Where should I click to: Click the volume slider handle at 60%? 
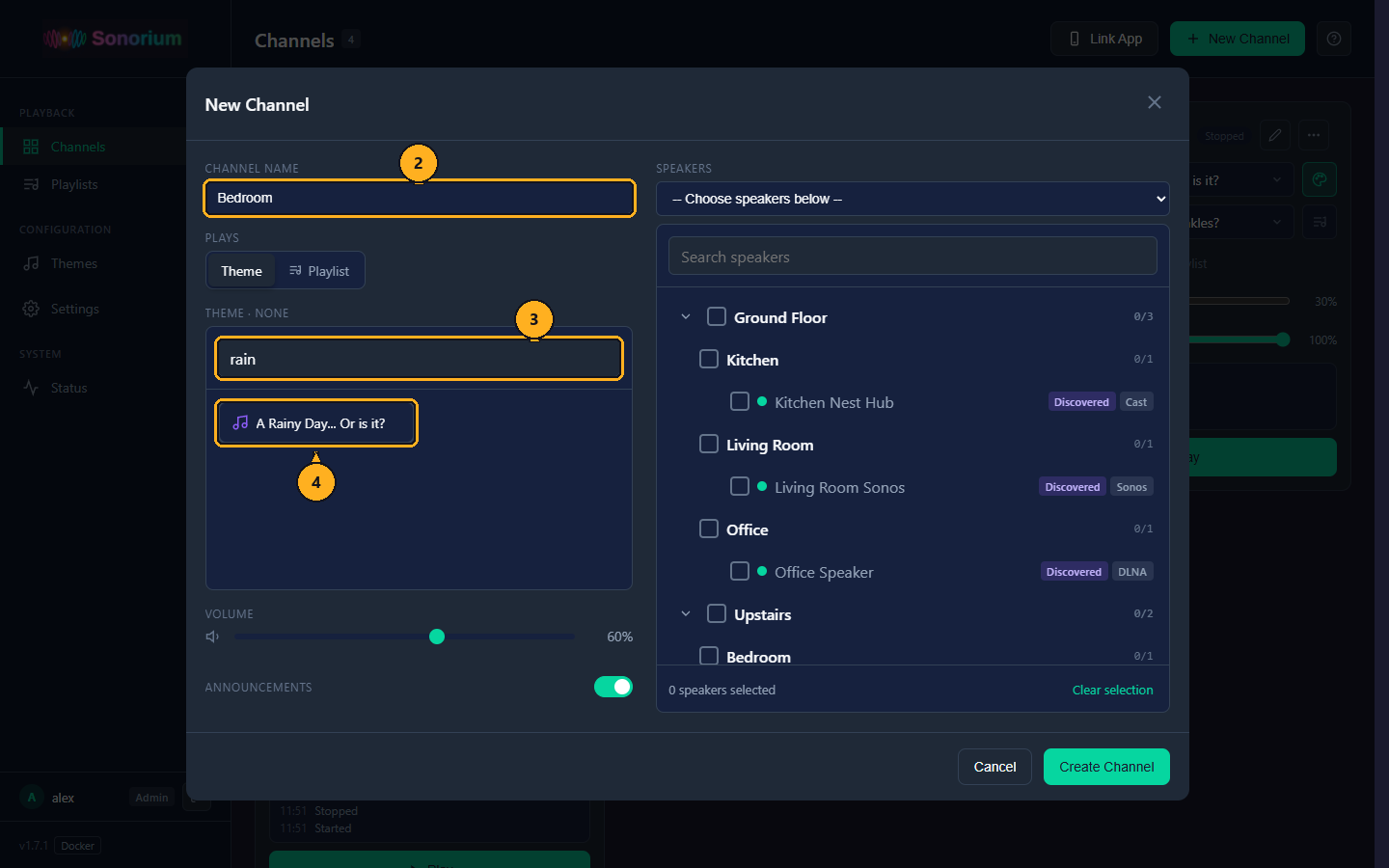point(437,637)
